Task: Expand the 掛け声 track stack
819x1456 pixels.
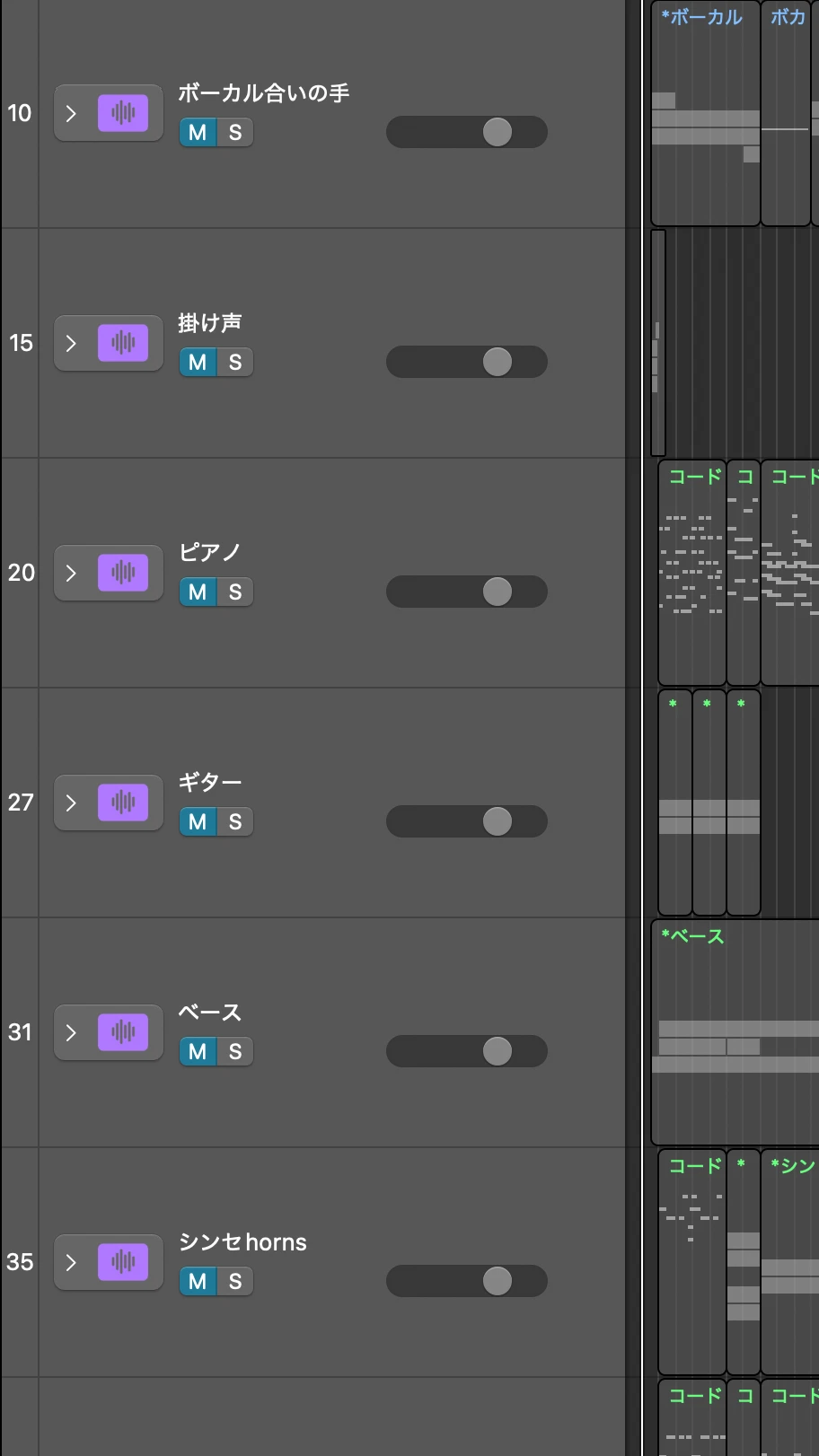Action: point(72,343)
